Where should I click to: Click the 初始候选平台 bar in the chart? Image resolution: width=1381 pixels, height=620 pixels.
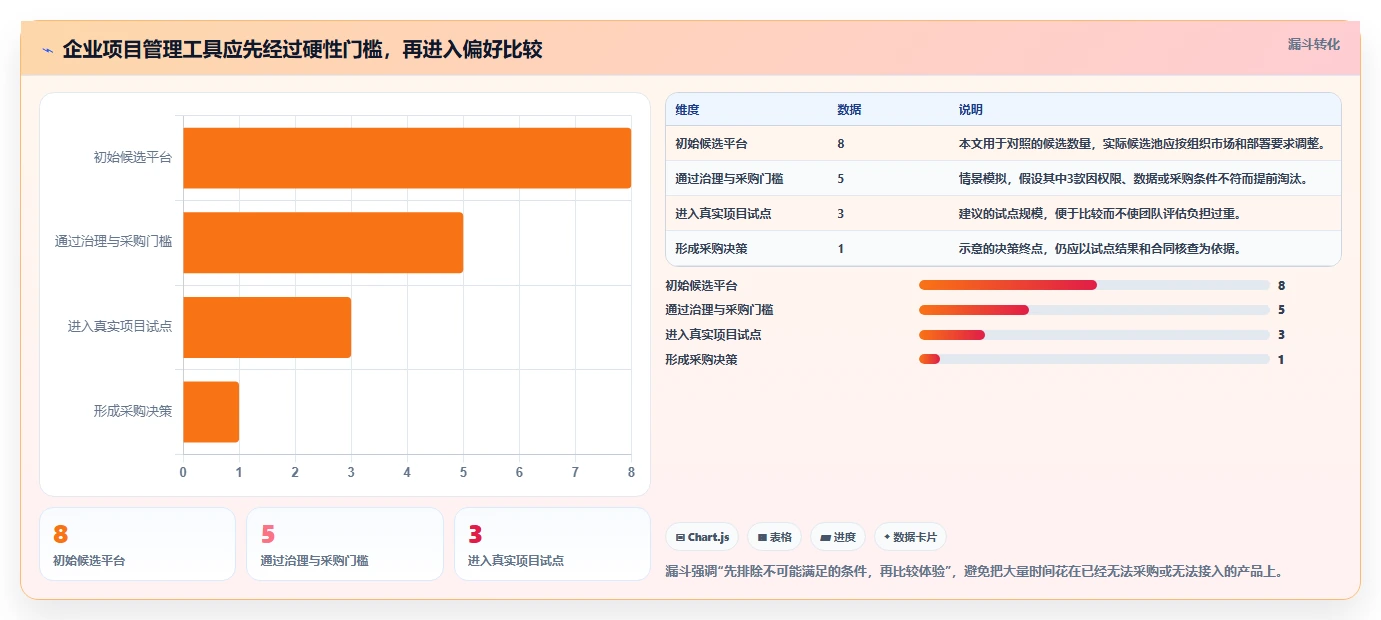pyautogui.click(x=407, y=158)
